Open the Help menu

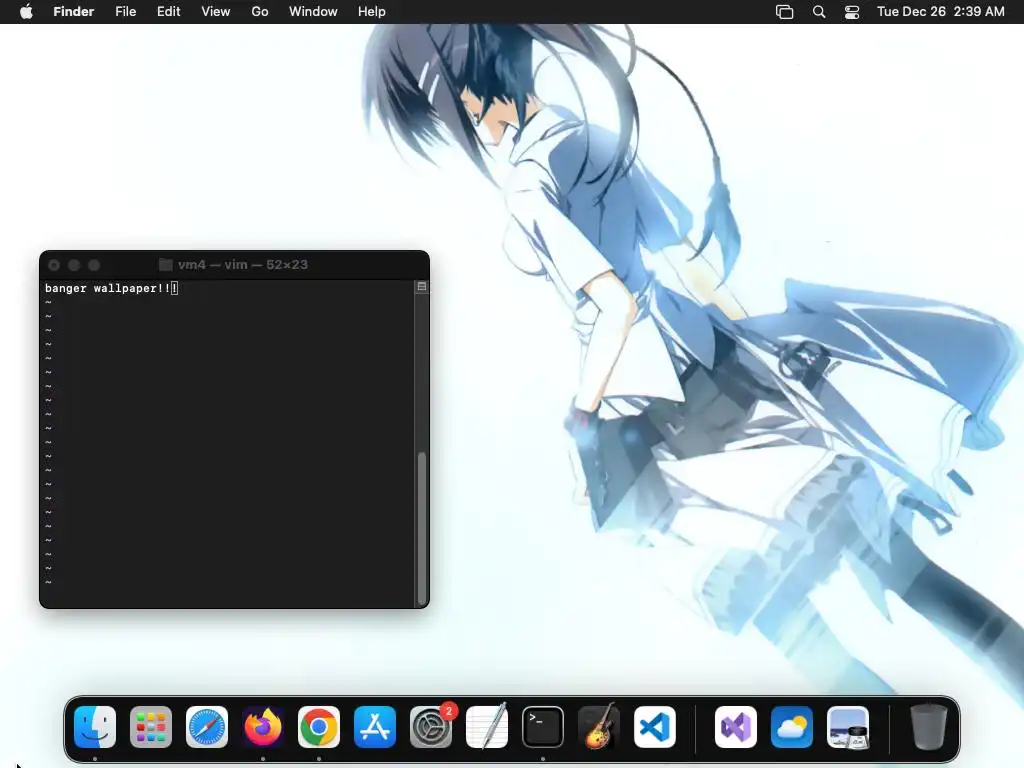(372, 12)
